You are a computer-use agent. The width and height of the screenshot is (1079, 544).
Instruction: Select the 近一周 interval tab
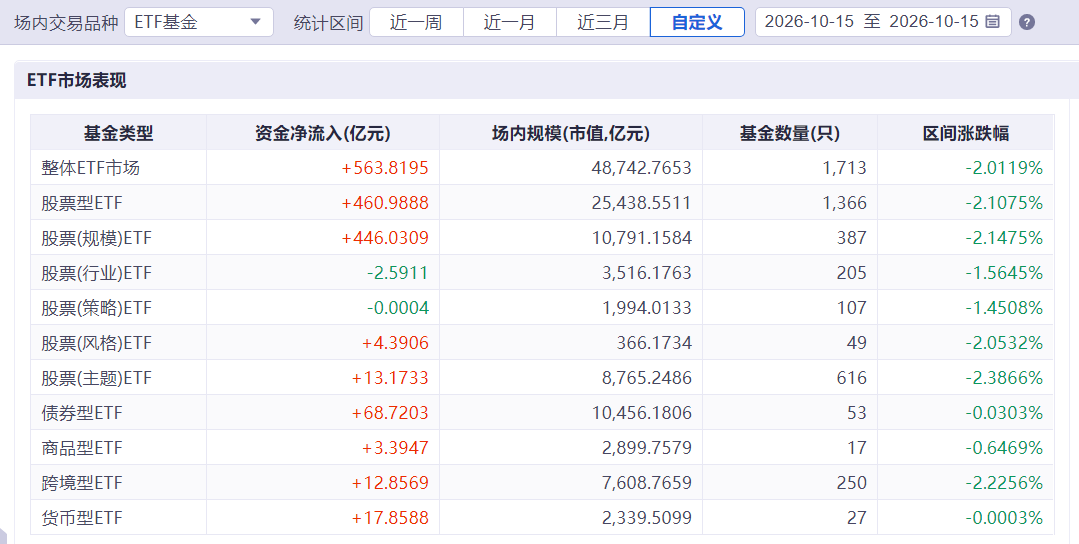[416, 22]
